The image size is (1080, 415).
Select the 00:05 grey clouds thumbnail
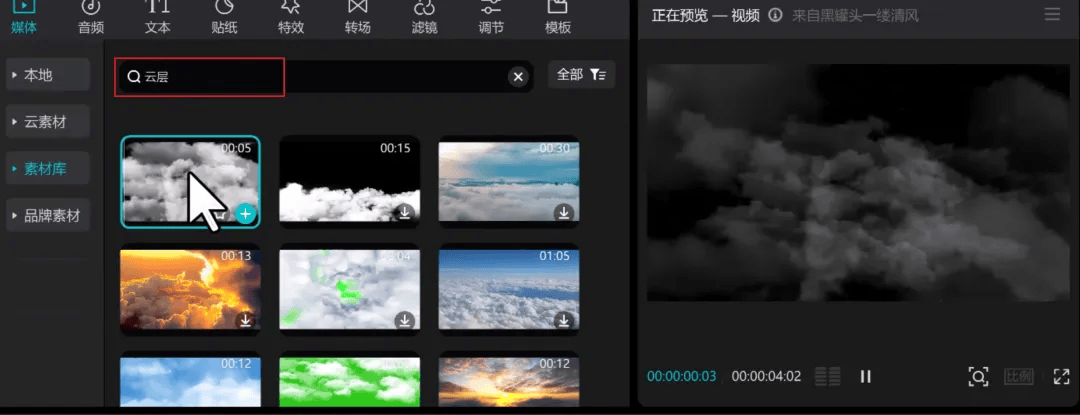click(191, 182)
